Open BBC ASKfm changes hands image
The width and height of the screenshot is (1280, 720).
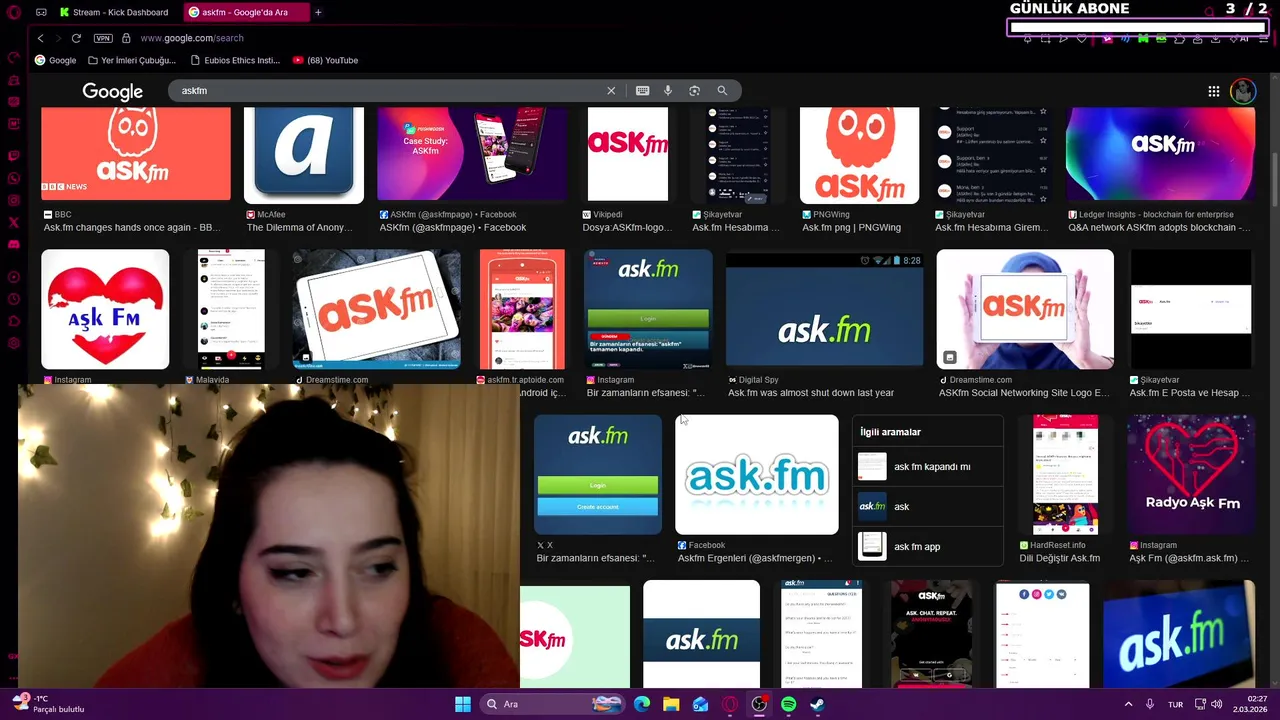[135, 154]
